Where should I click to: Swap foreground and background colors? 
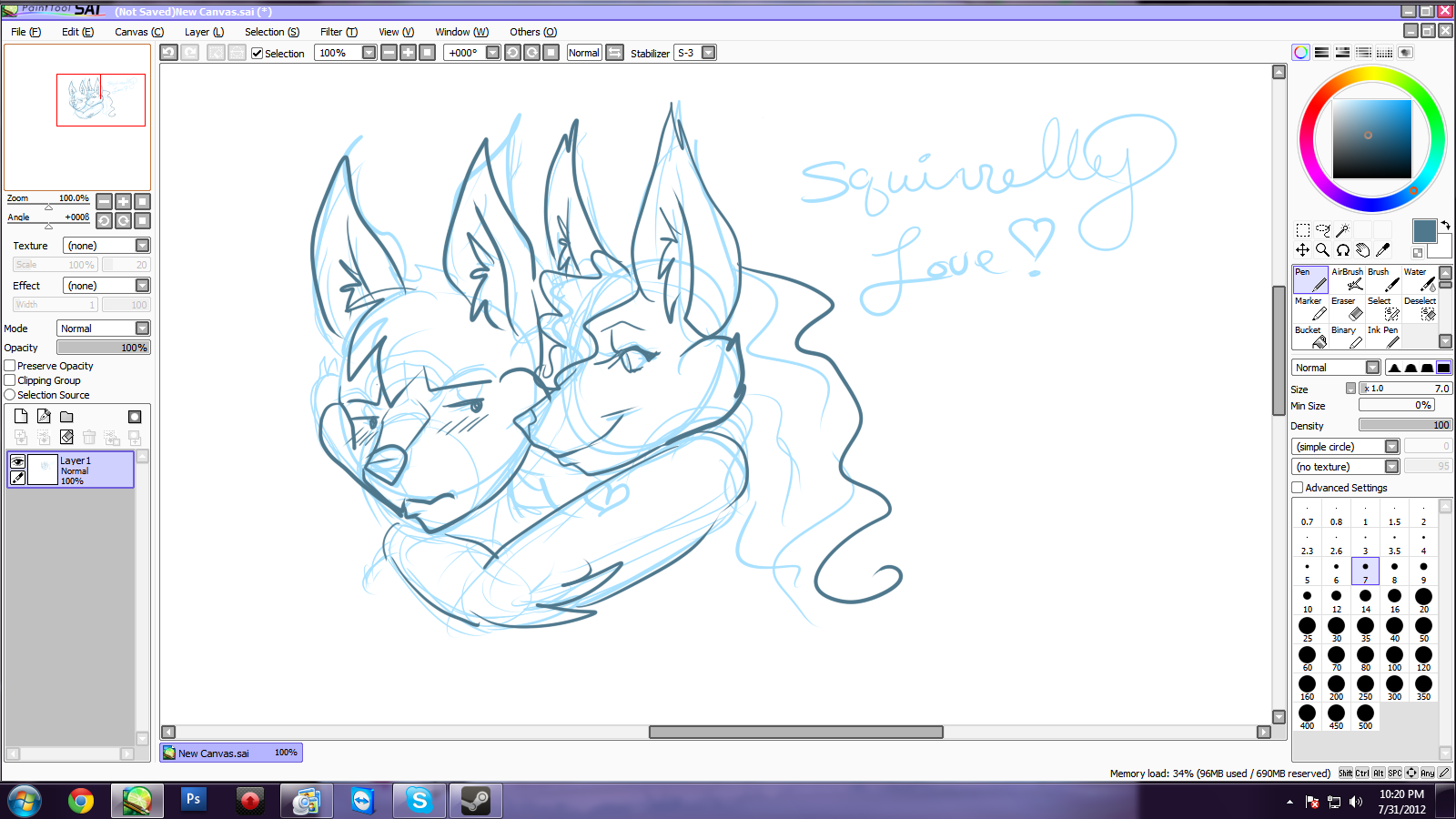coord(1445,225)
